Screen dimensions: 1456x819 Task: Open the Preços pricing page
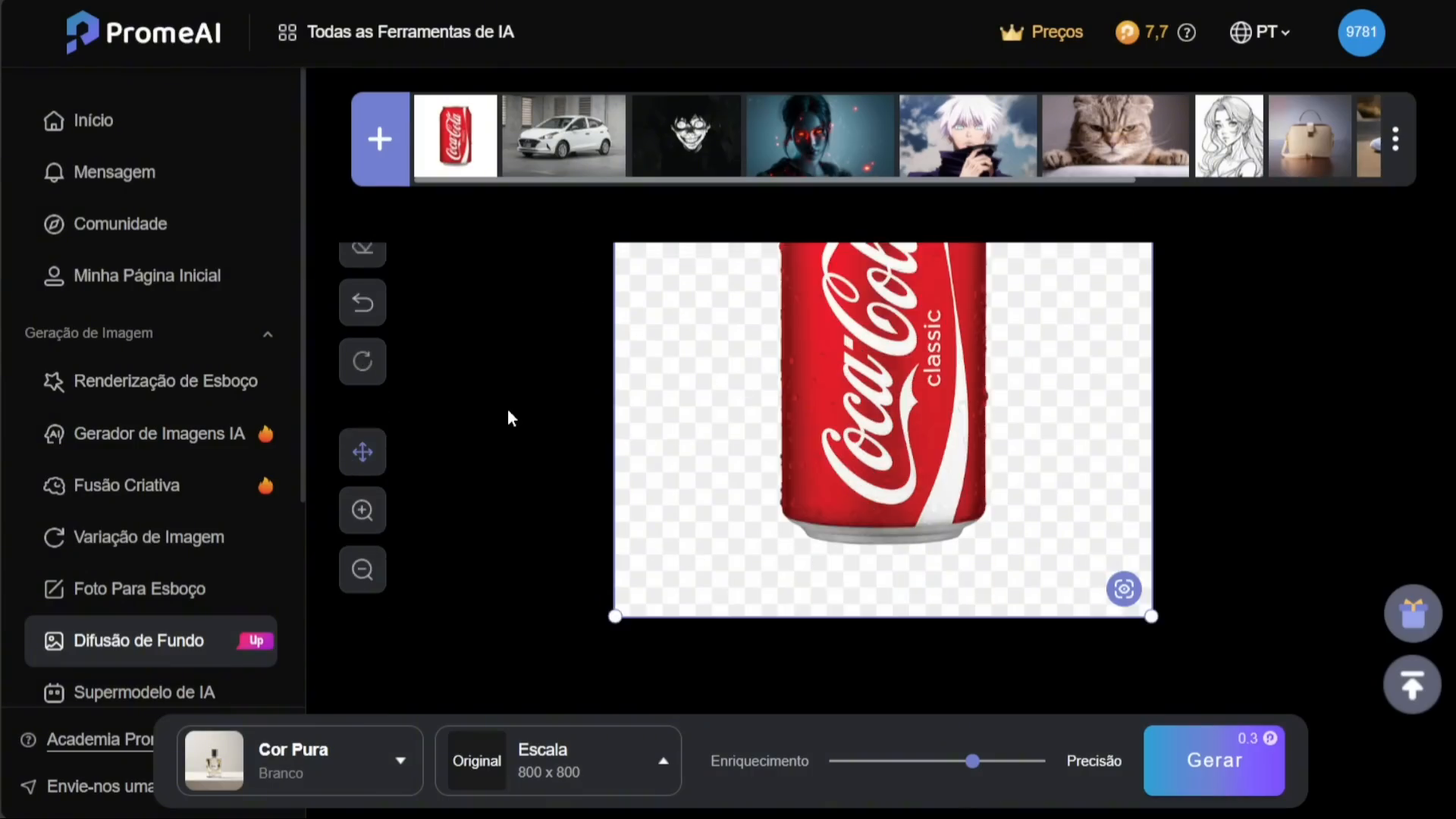click(x=1041, y=32)
